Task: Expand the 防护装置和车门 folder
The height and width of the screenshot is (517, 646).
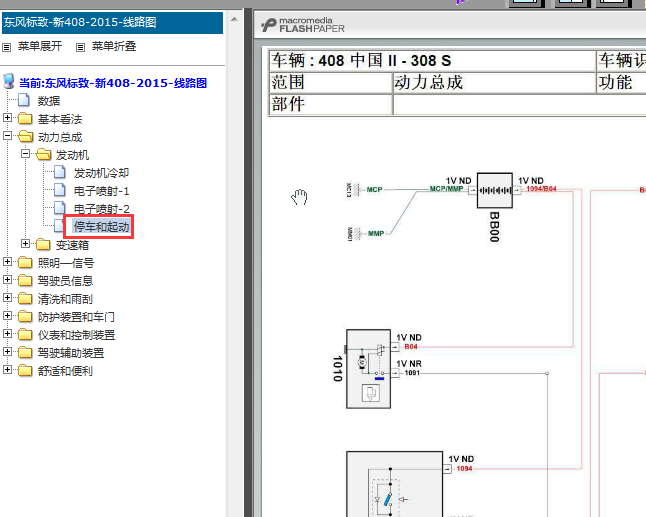Action: [x=7, y=316]
